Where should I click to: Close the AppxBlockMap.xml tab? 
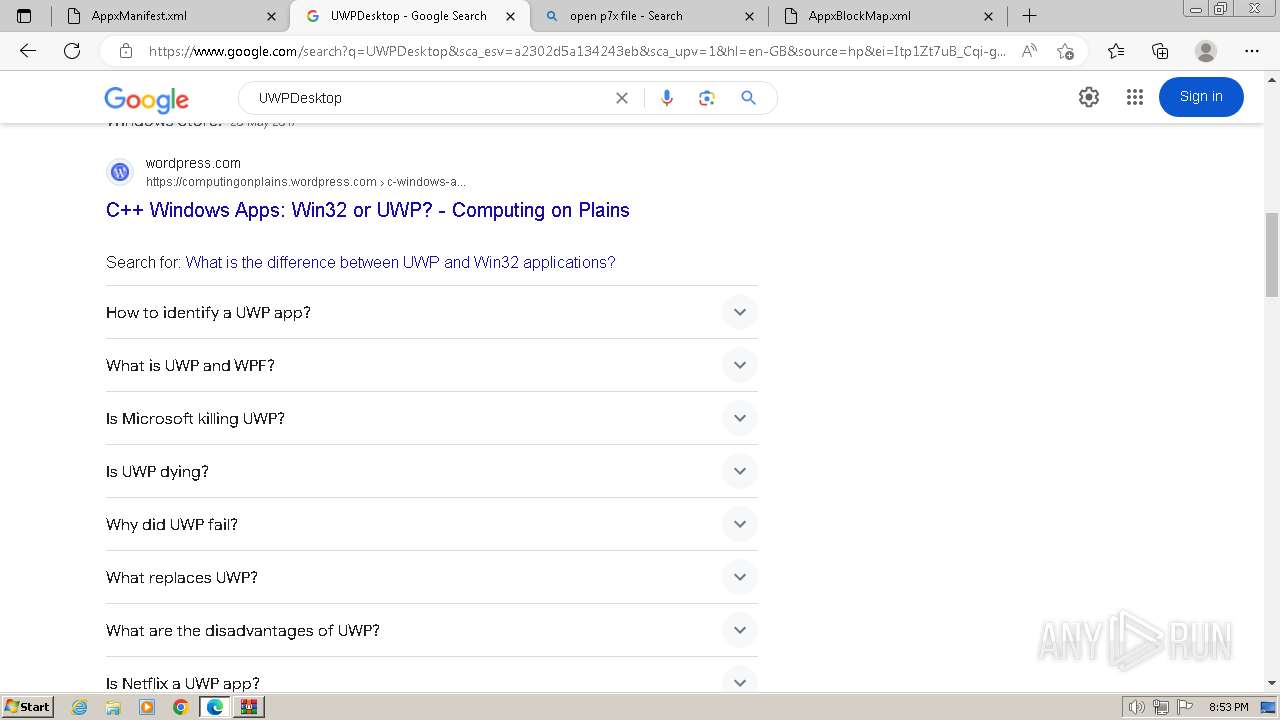[x=989, y=16]
